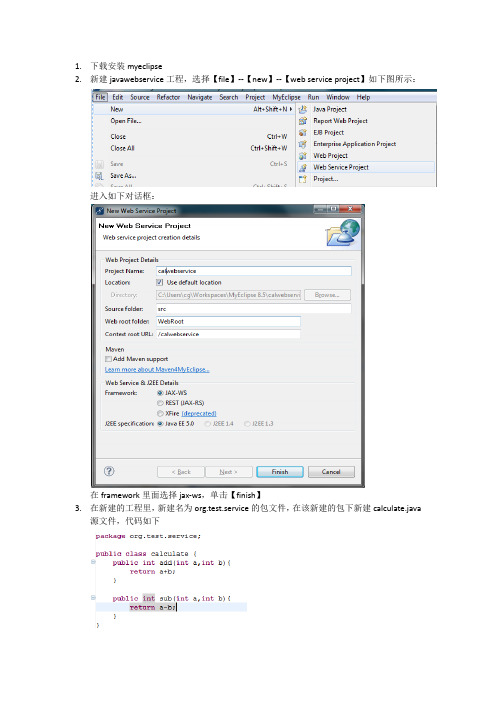Click the dialog title bar icon
Viewport: 496px width, 702px height.
pyautogui.click(x=100, y=210)
